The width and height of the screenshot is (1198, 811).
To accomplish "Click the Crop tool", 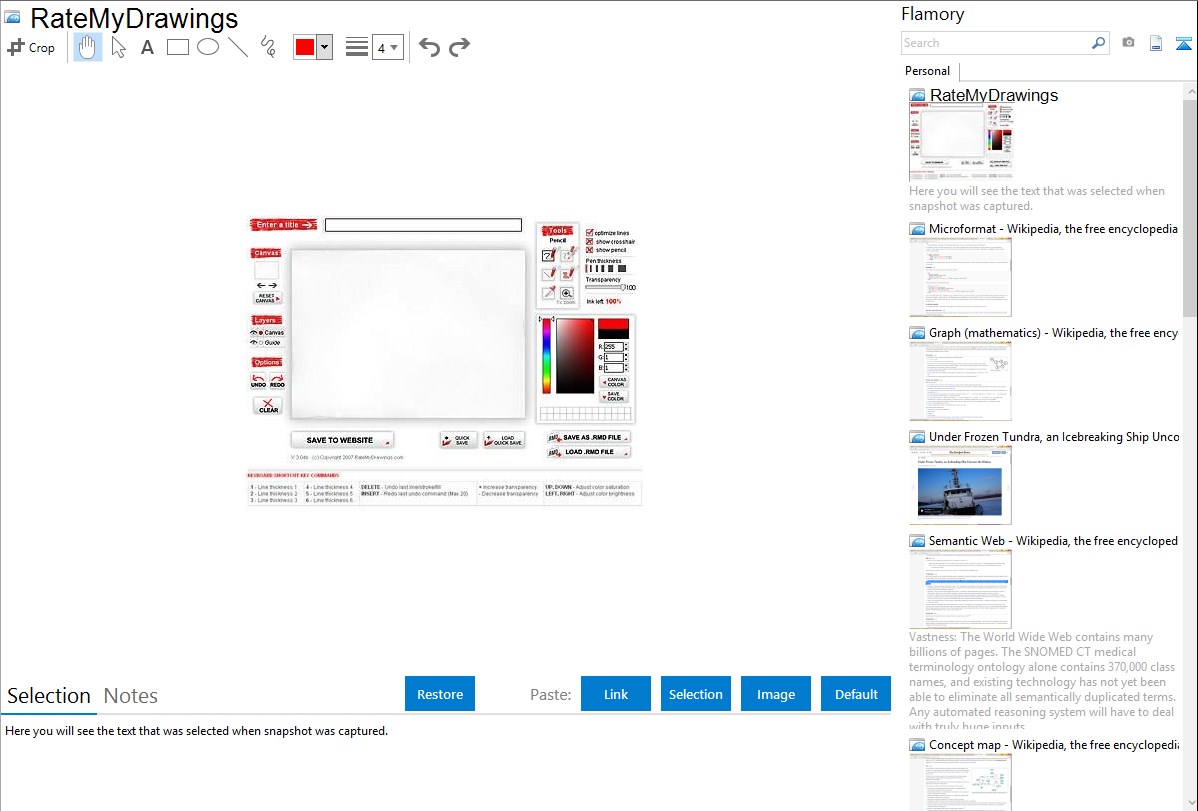I will [x=31, y=47].
